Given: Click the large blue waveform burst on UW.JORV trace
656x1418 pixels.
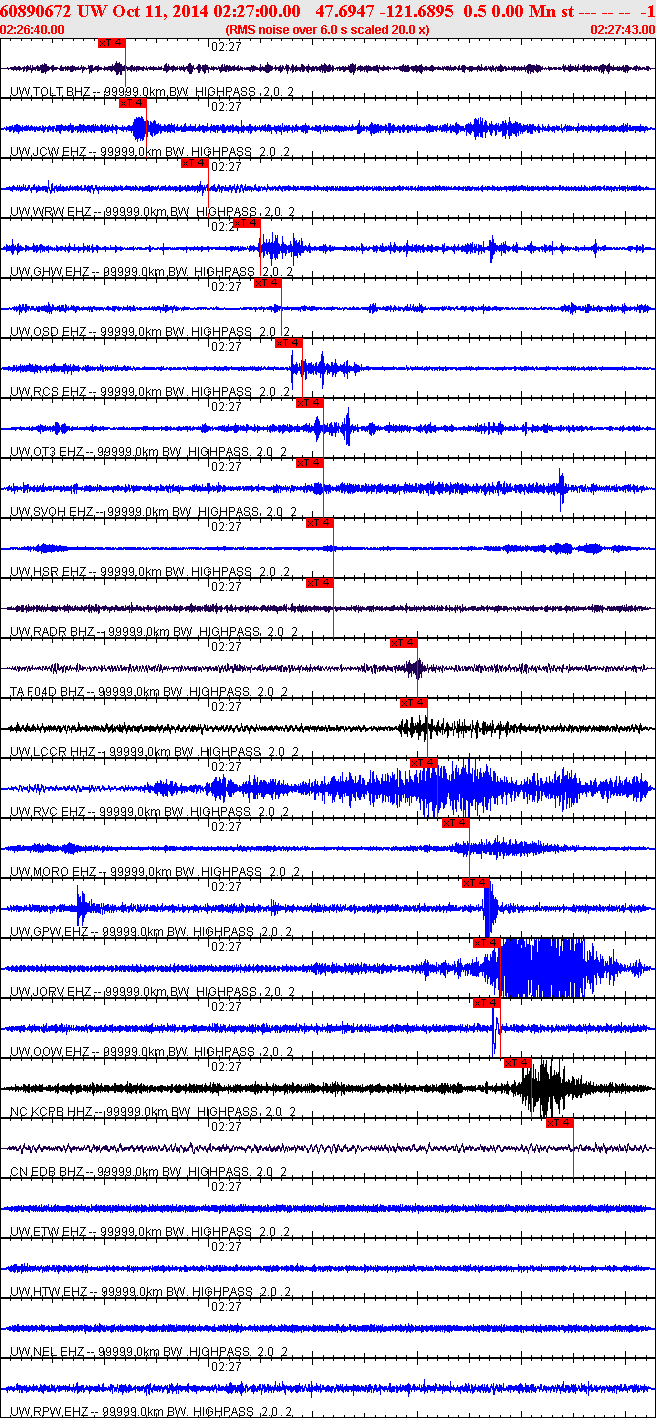Looking at the screenshot, I should point(545,968).
